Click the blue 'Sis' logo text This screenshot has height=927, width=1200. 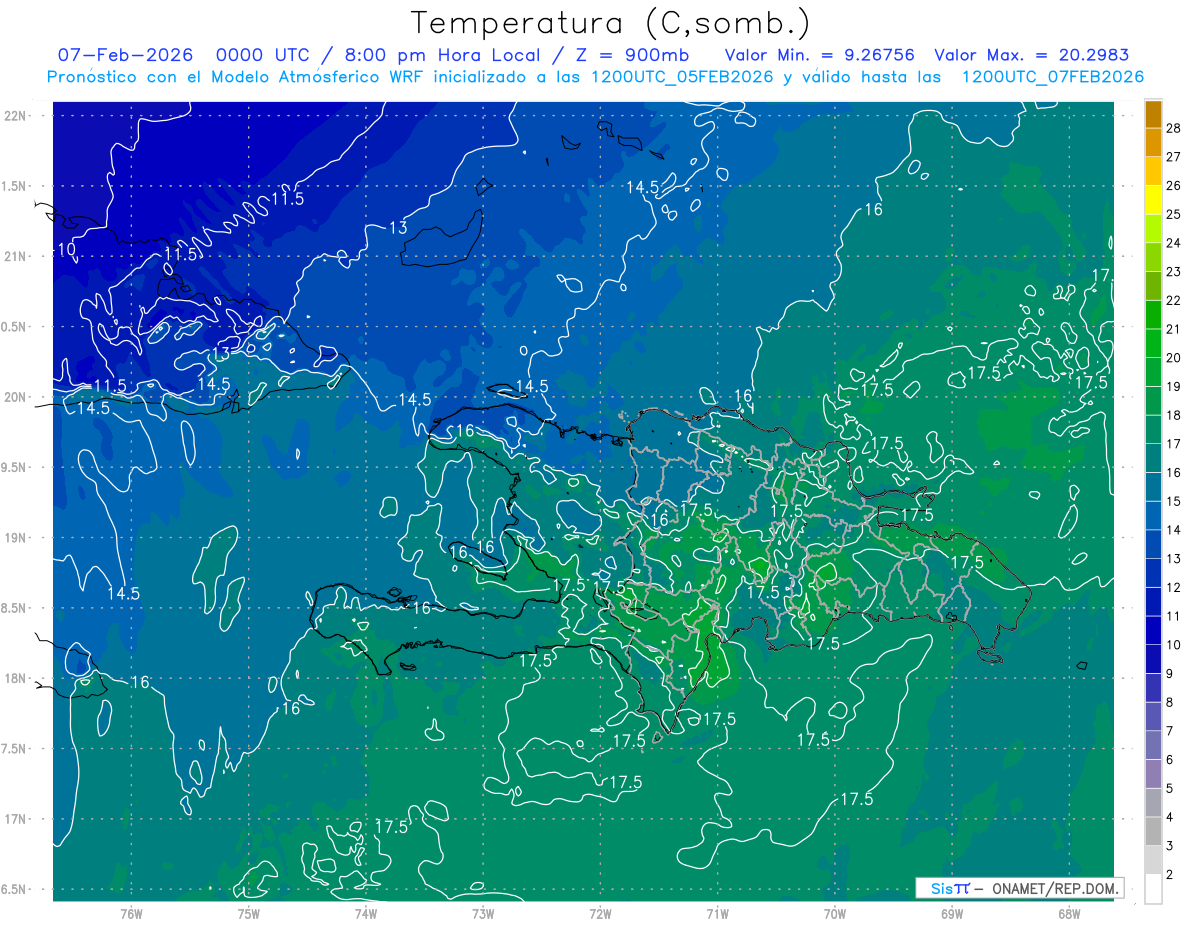[940, 888]
